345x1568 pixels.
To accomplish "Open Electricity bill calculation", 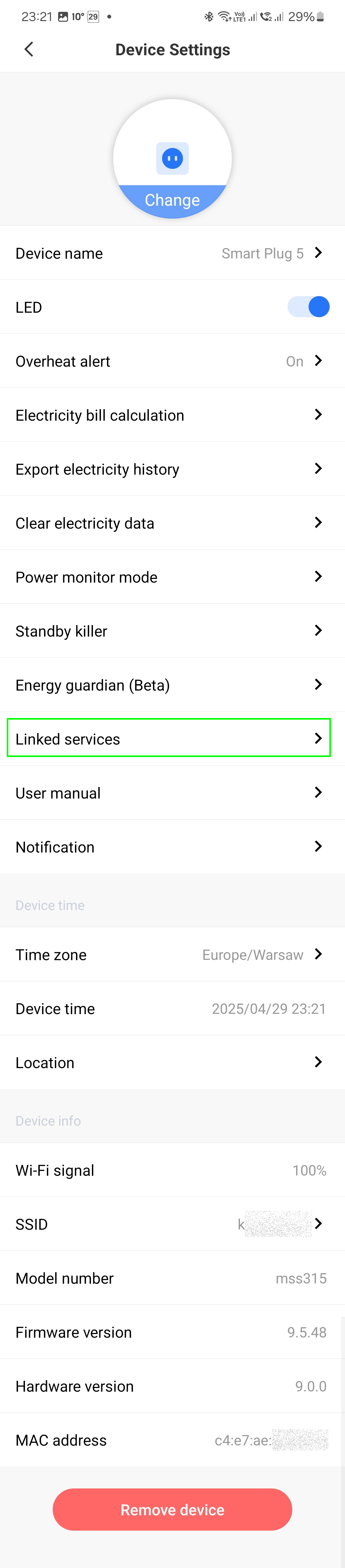I will 172,415.
